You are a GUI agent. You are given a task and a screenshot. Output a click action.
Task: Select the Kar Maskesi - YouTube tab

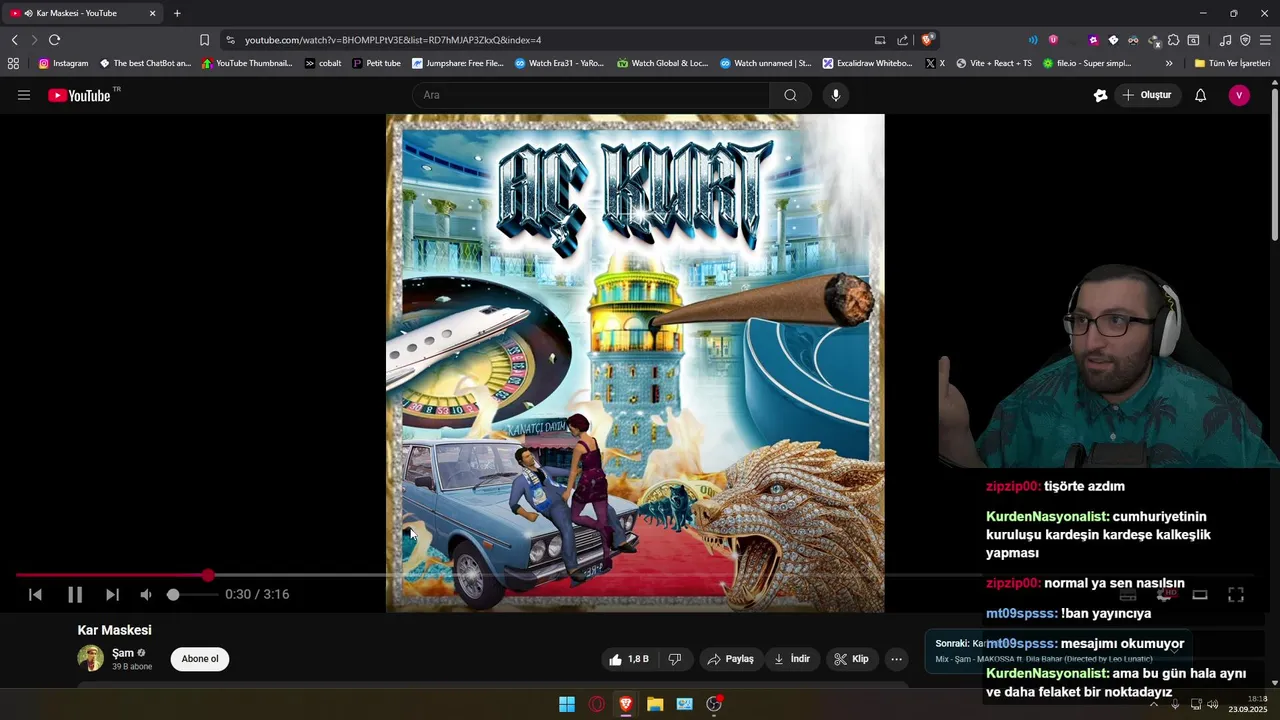(84, 13)
